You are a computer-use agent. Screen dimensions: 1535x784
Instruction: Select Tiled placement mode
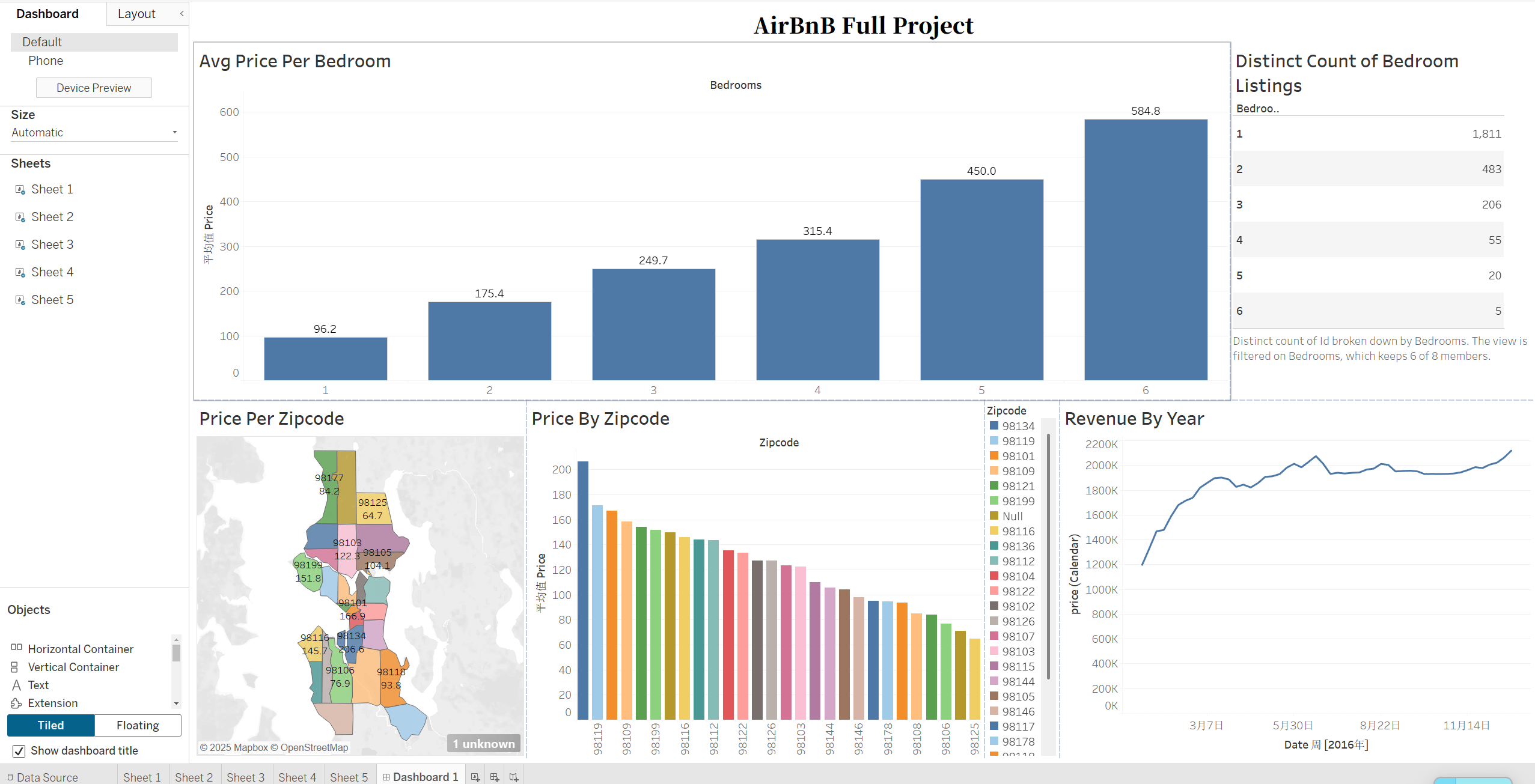tap(51, 725)
